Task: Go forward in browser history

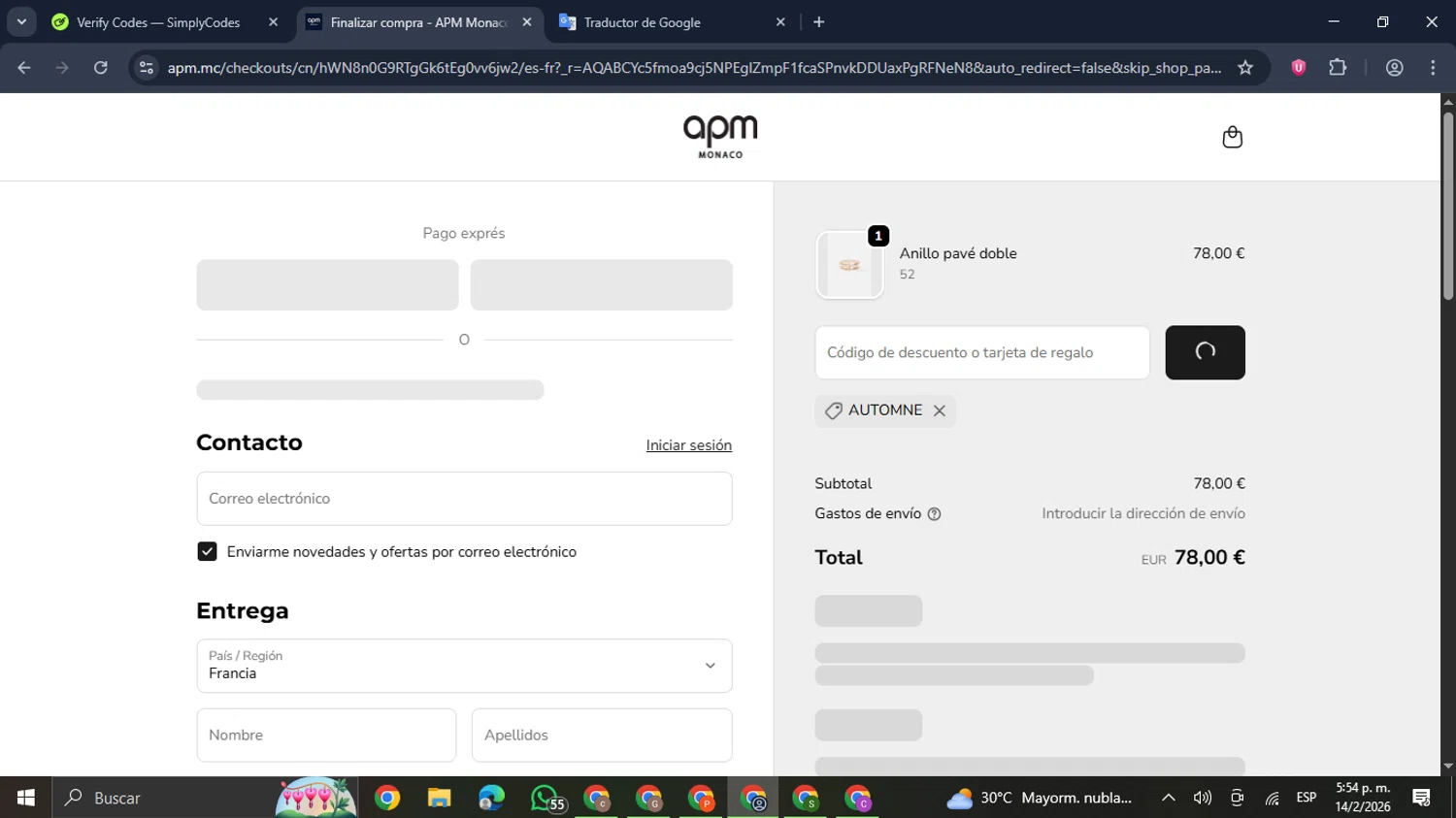Action: tap(62, 68)
